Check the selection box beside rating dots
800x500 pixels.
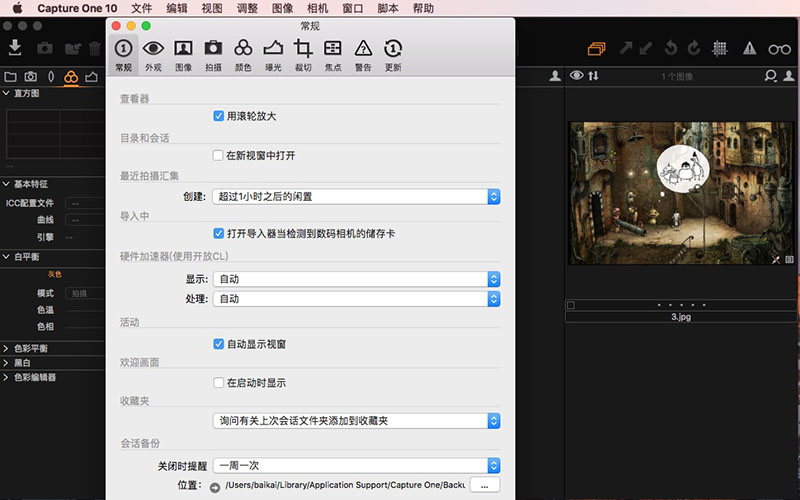point(571,305)
